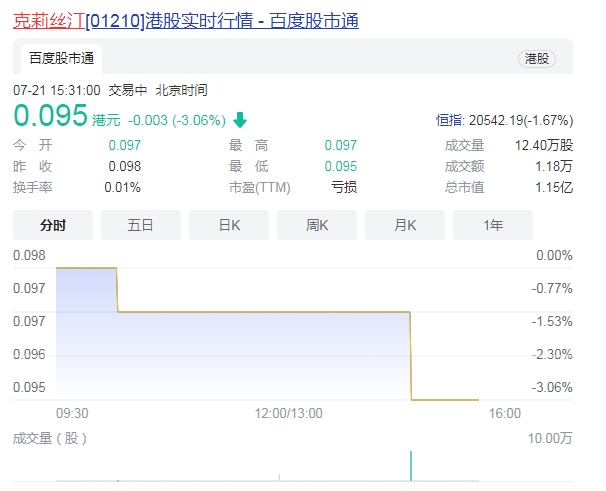Click the 港元 currency label
Image resolution: width=606 pixels, height=491 pixels.
pyautogui.click(x=106, y=120)
